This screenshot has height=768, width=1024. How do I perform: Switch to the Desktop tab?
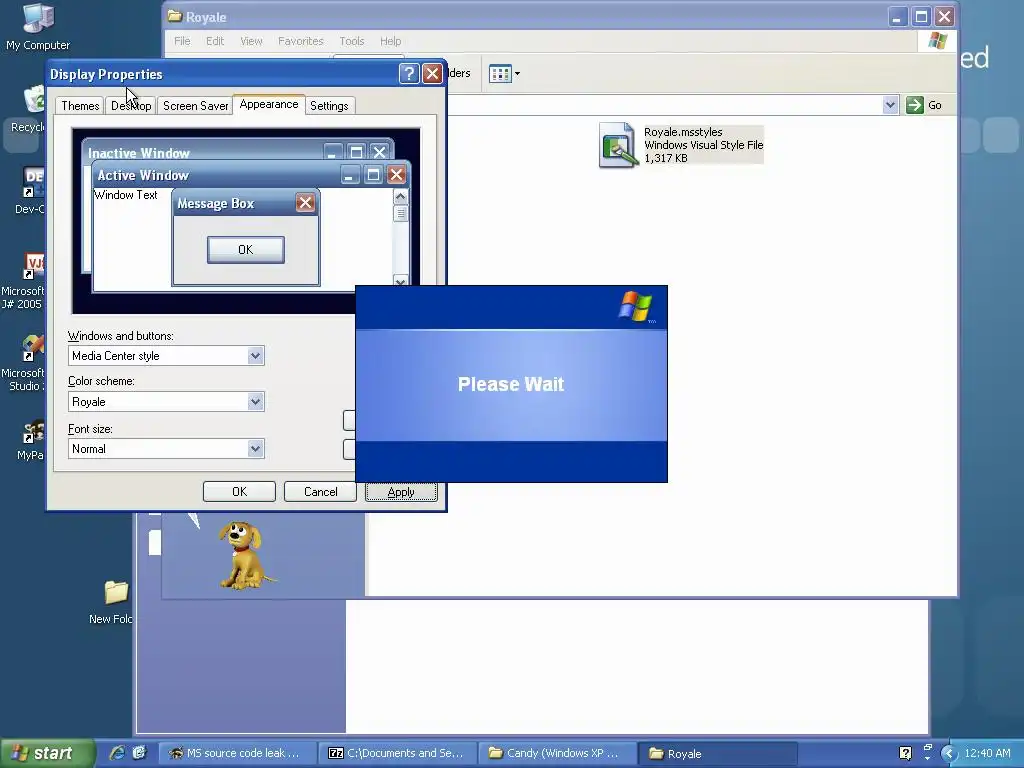(x=131, y=106)
